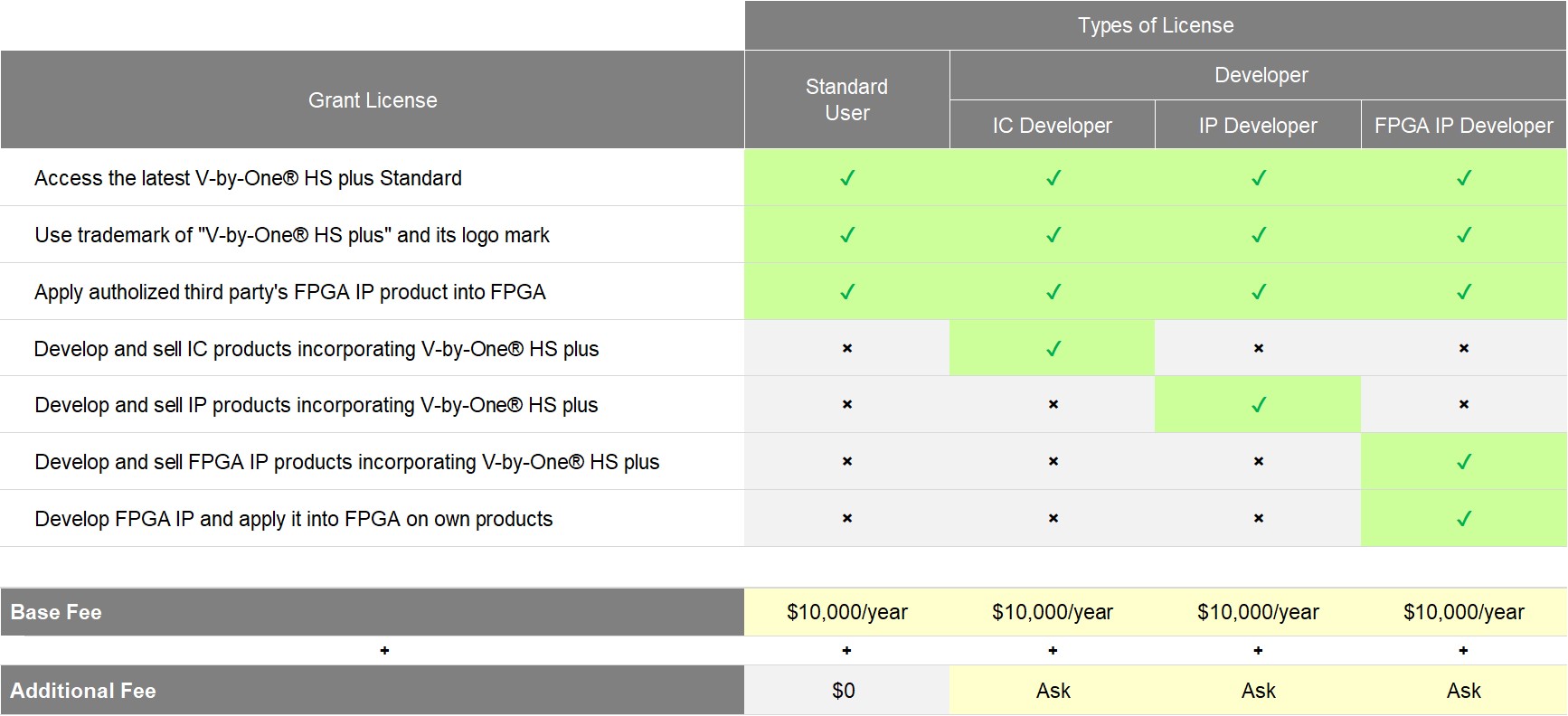Viewport: 1568px width, 716px height.
Task: Click Standard User base fee '$10,000/year'
Action: tap(847, 612)
